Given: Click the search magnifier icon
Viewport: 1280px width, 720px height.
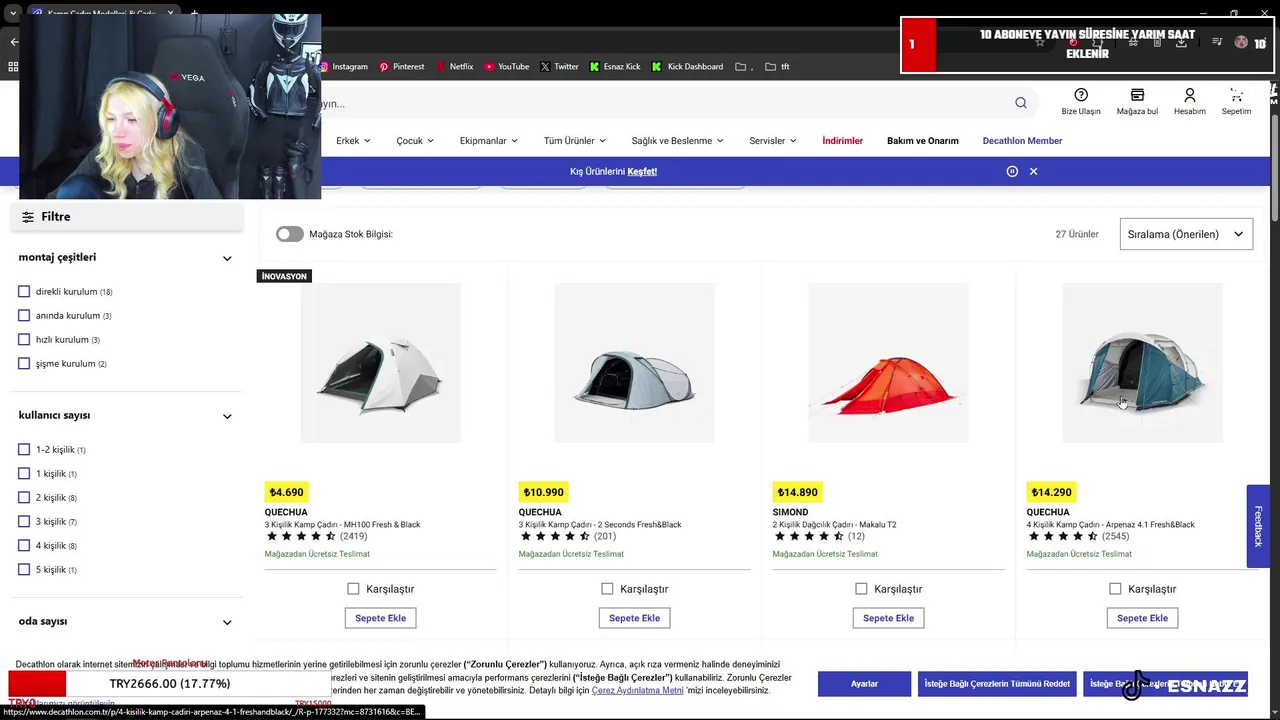Looking at the screenshot, I should point(1020,103).
